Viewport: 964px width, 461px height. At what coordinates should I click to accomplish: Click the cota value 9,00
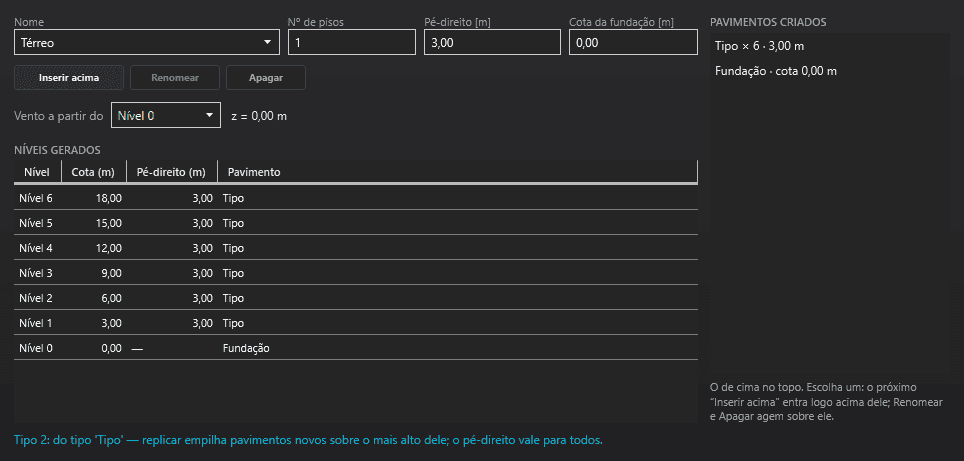coord(112,273)
